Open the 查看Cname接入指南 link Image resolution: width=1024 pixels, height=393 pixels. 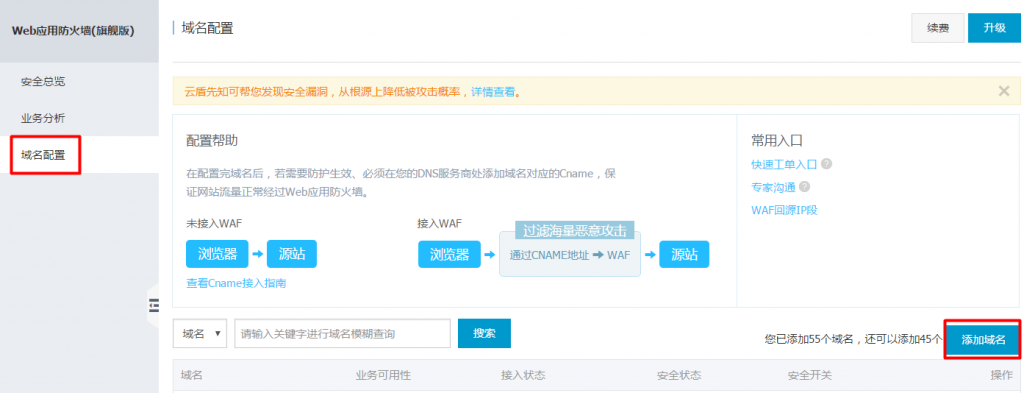236,283
